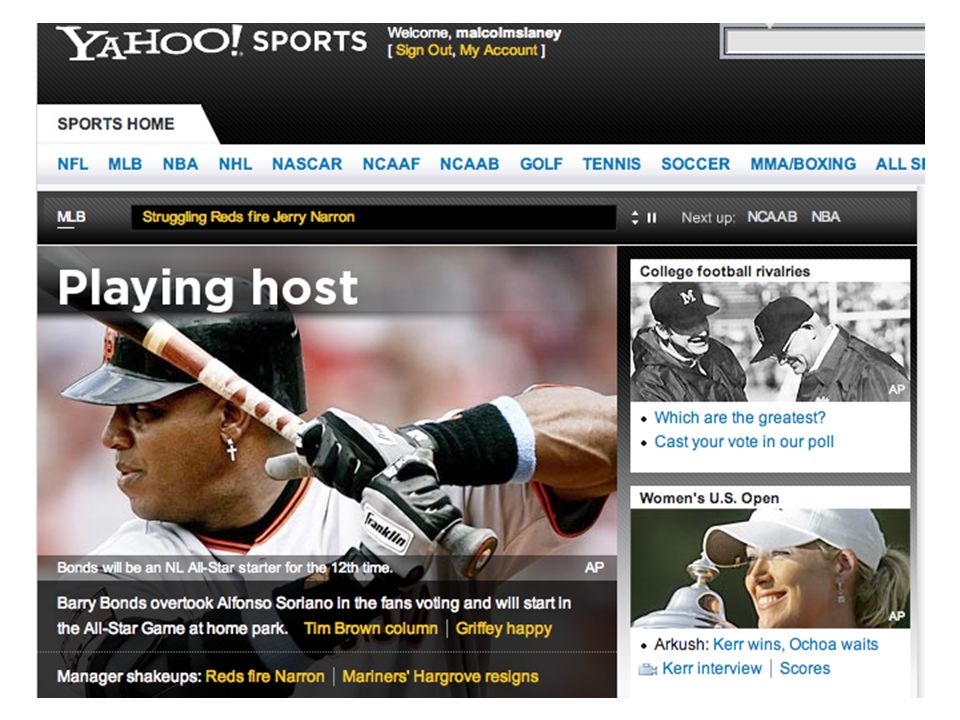This screenshot has height=720, width=960.
Task: Switch ticker to NCAAB next up
Action: point(772,217)
